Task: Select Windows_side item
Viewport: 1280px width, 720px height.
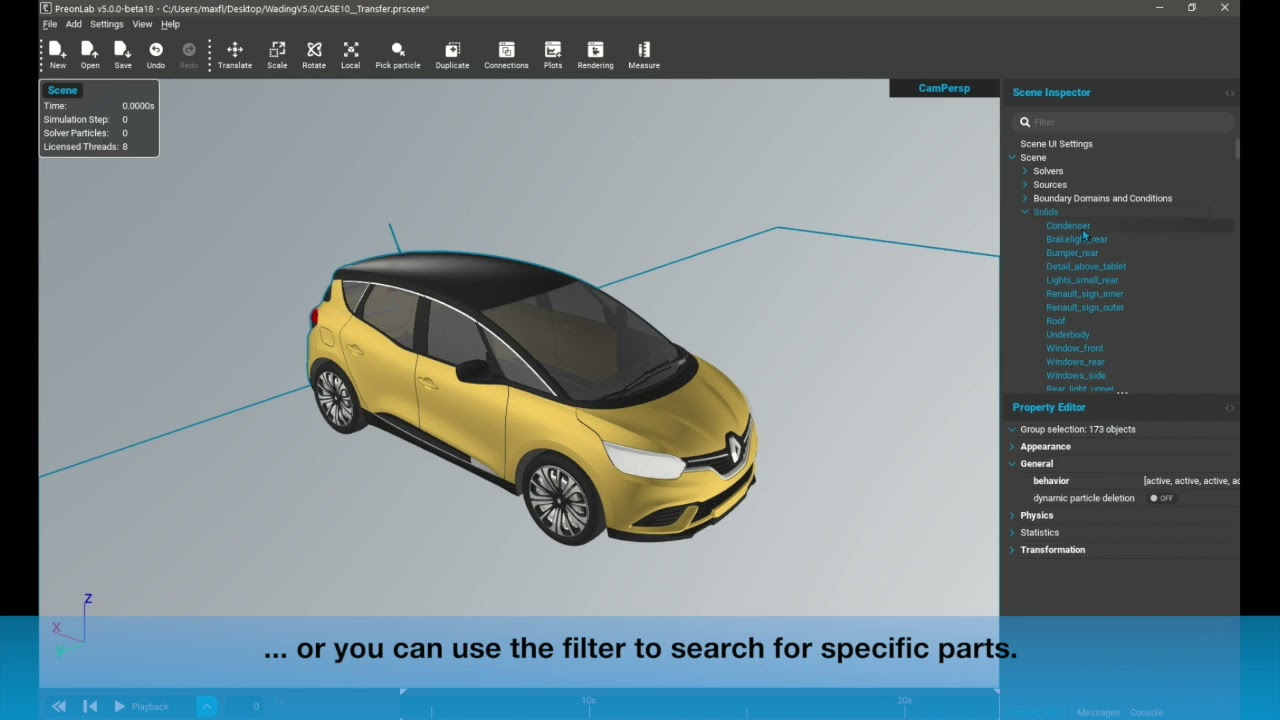Action: tap(1076, 376)
